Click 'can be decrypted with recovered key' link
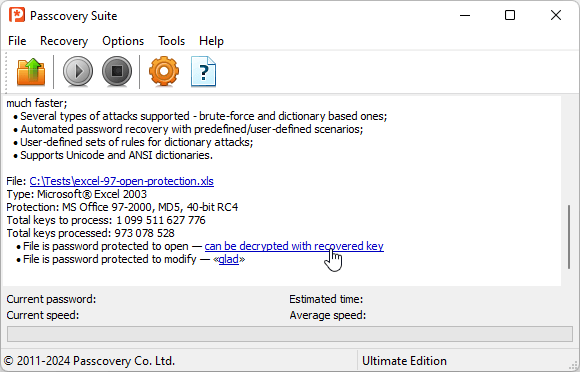This screenshot has width=580, height=372. [294, 246]
